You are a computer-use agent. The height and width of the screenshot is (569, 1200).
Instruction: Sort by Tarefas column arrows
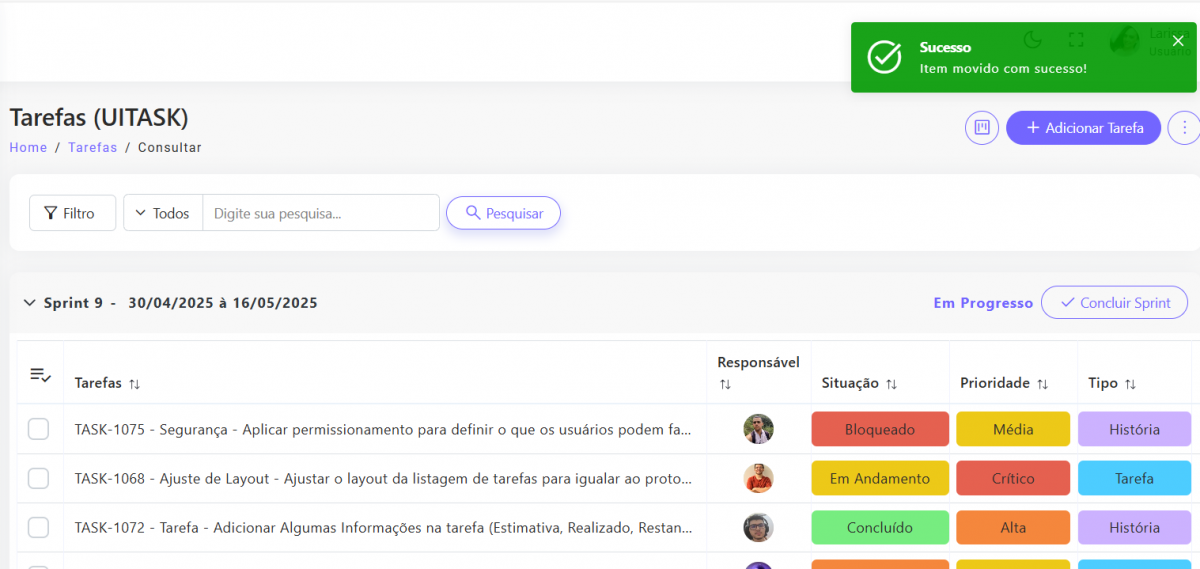(x=135, y=384)
